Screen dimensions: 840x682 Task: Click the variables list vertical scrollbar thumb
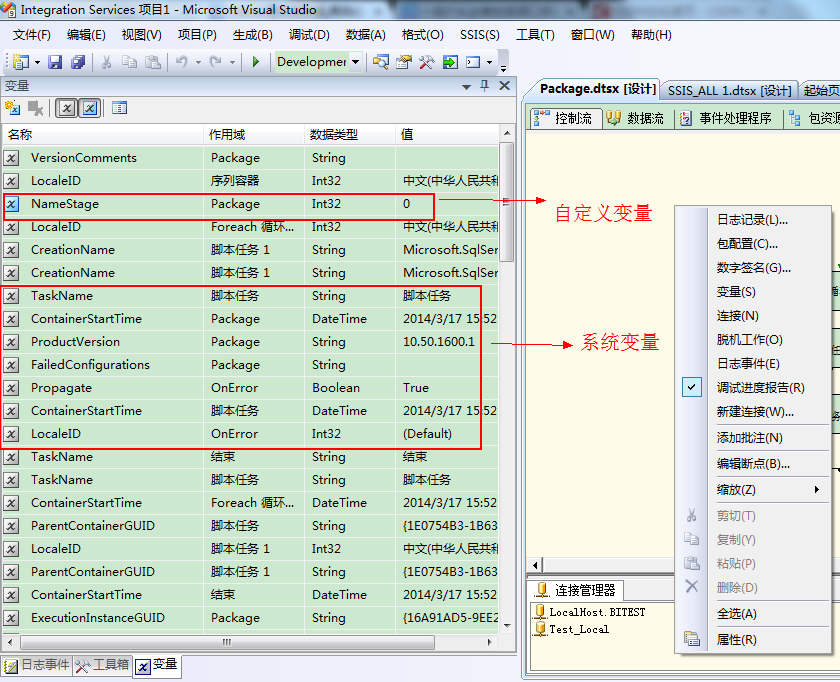(507, 202)
